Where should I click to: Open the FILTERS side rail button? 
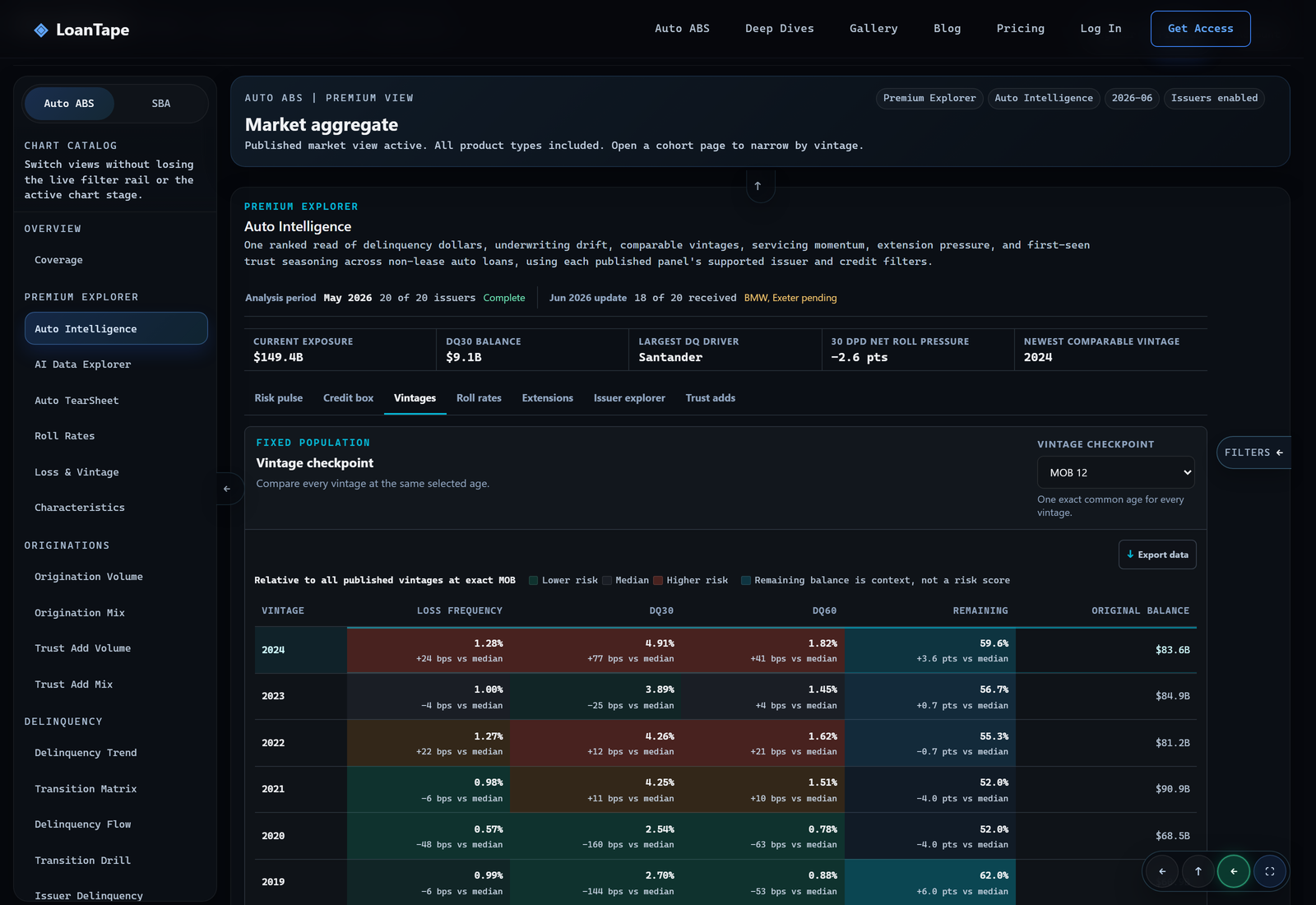tap(1253, 452)
